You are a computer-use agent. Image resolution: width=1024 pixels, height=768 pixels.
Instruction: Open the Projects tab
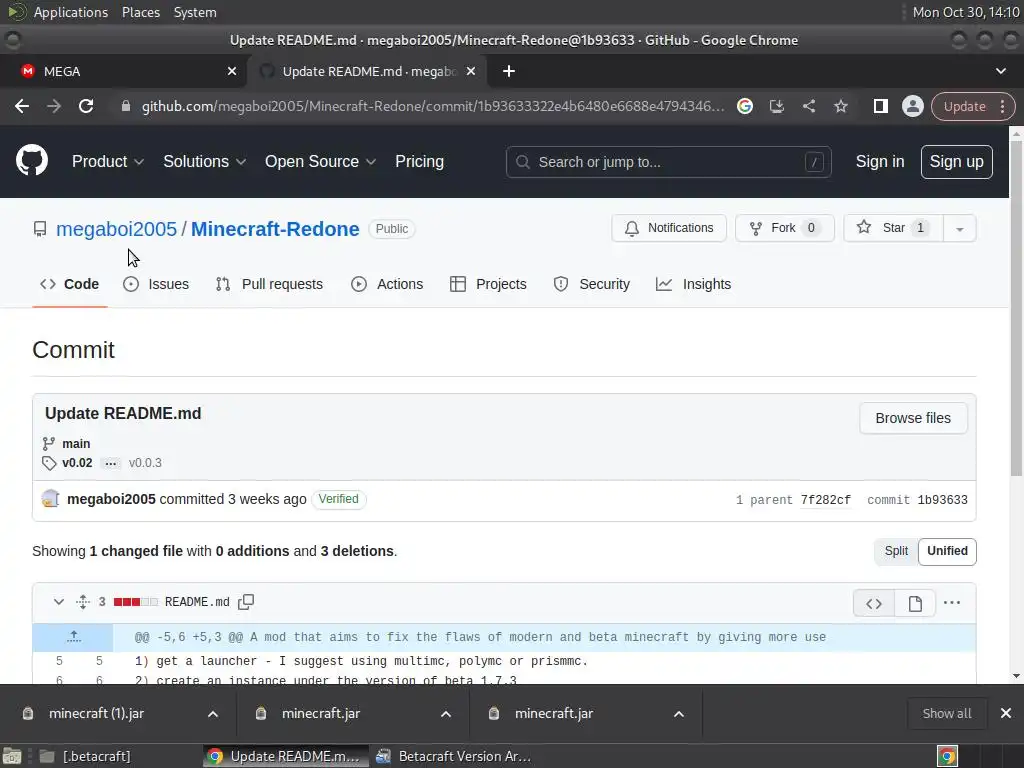(x=488, y=284)
